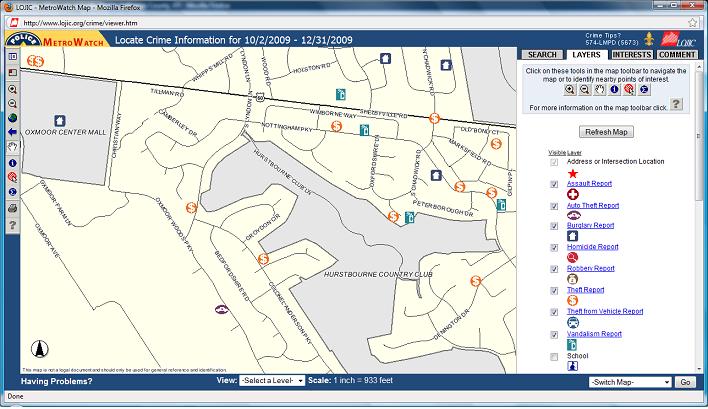Expand the Switch Map dropdown
This screenshot has width=708, height=409.
[630, 382]
